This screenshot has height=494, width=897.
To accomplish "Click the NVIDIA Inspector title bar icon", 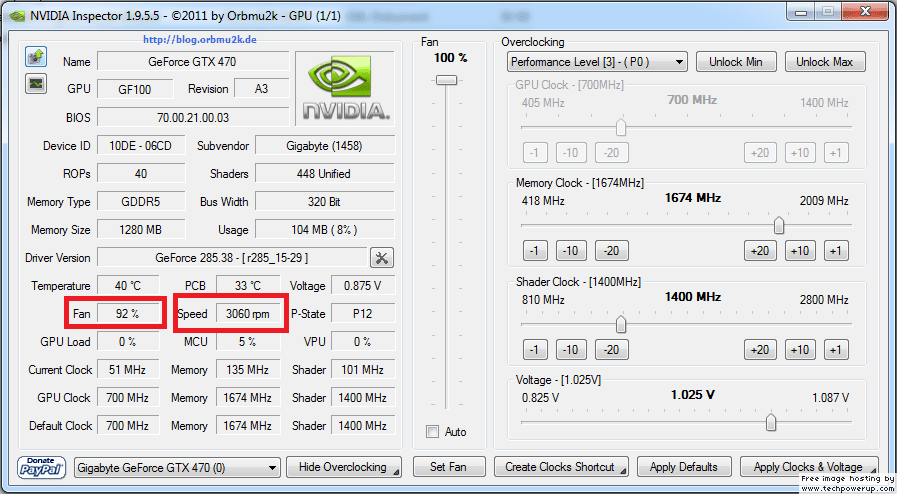I will pos(17,16).
